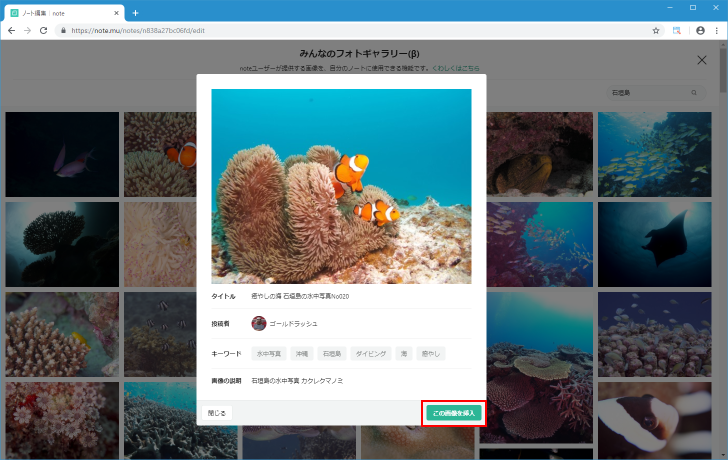
Task: Select the 石垣島 keyword tag
Action: (332, 354)
